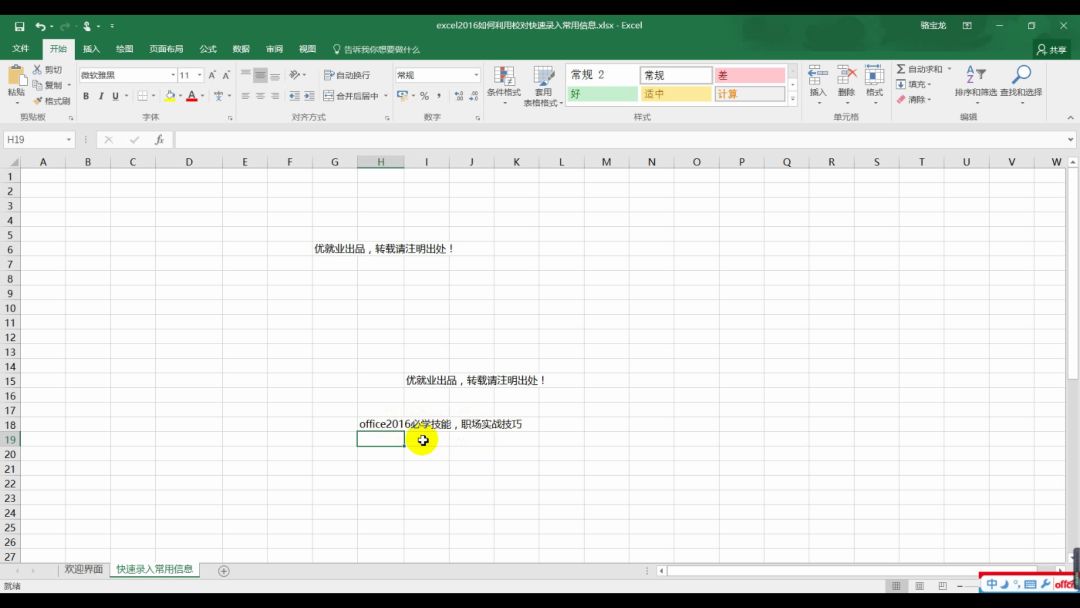Screen dimensions: 1080x608
Task: Open Format as Table (套用表格格式)
Action: click(x=543, y=86)
